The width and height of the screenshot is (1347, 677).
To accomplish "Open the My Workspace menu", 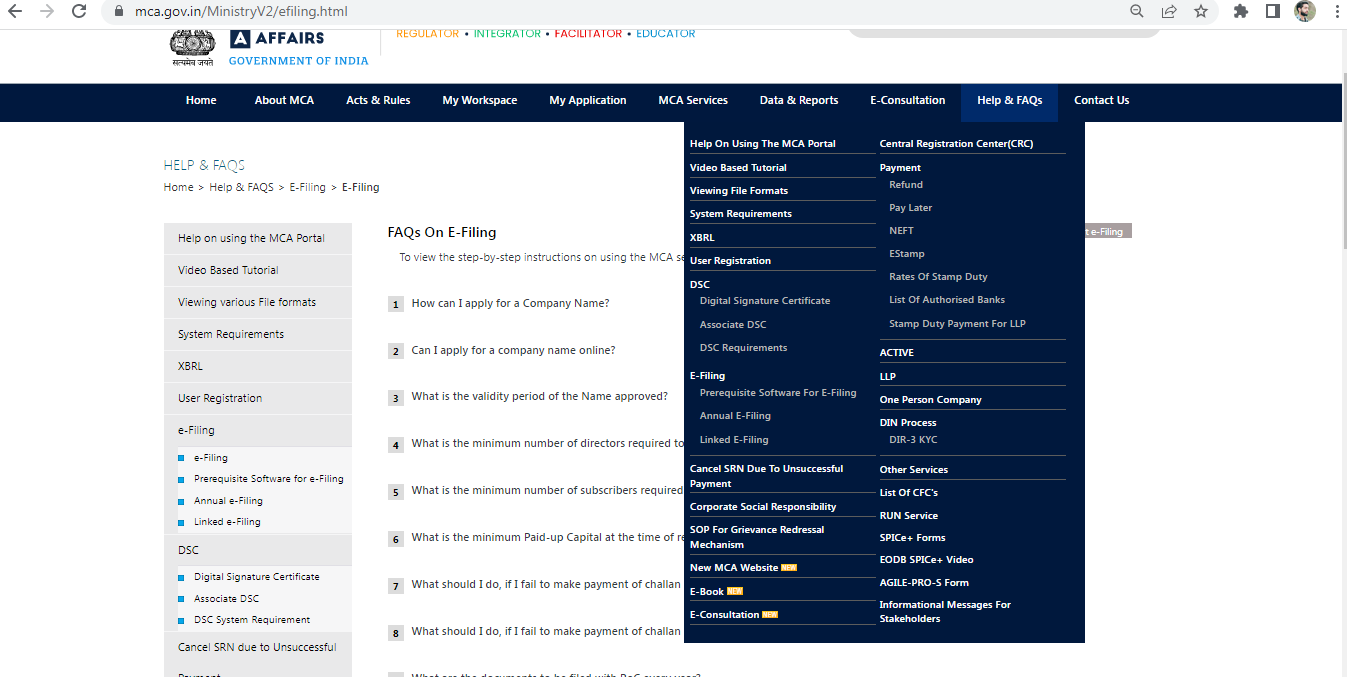I will pyautogui.click(x=480, y=100).
